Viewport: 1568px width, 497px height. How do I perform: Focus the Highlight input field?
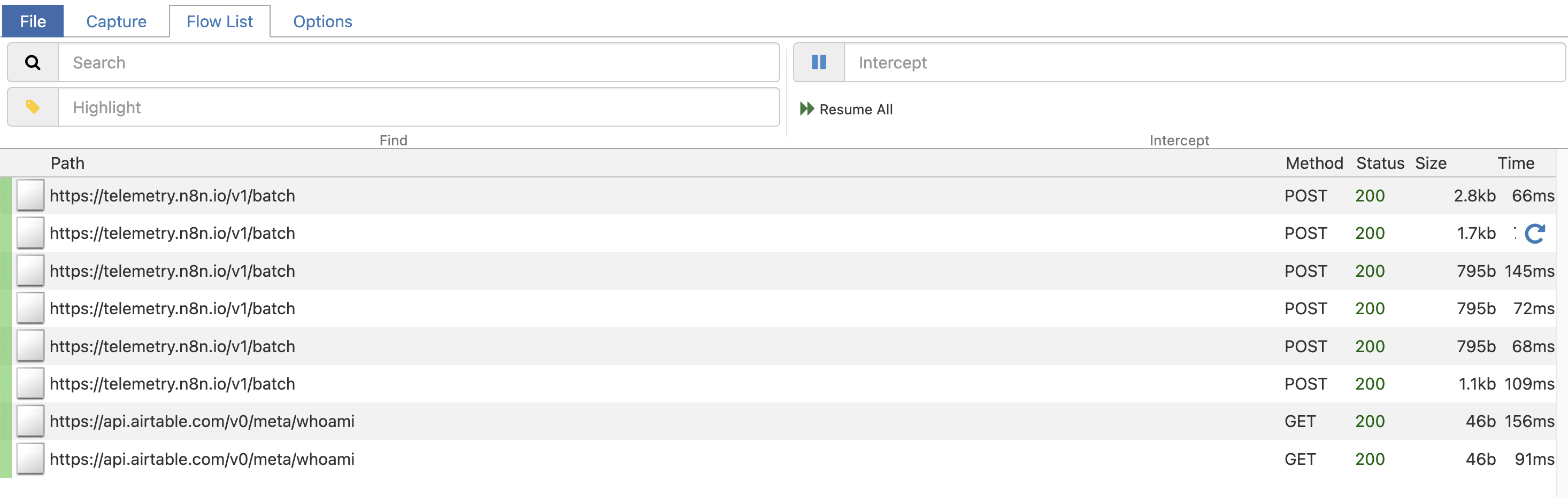click(419, 107)
